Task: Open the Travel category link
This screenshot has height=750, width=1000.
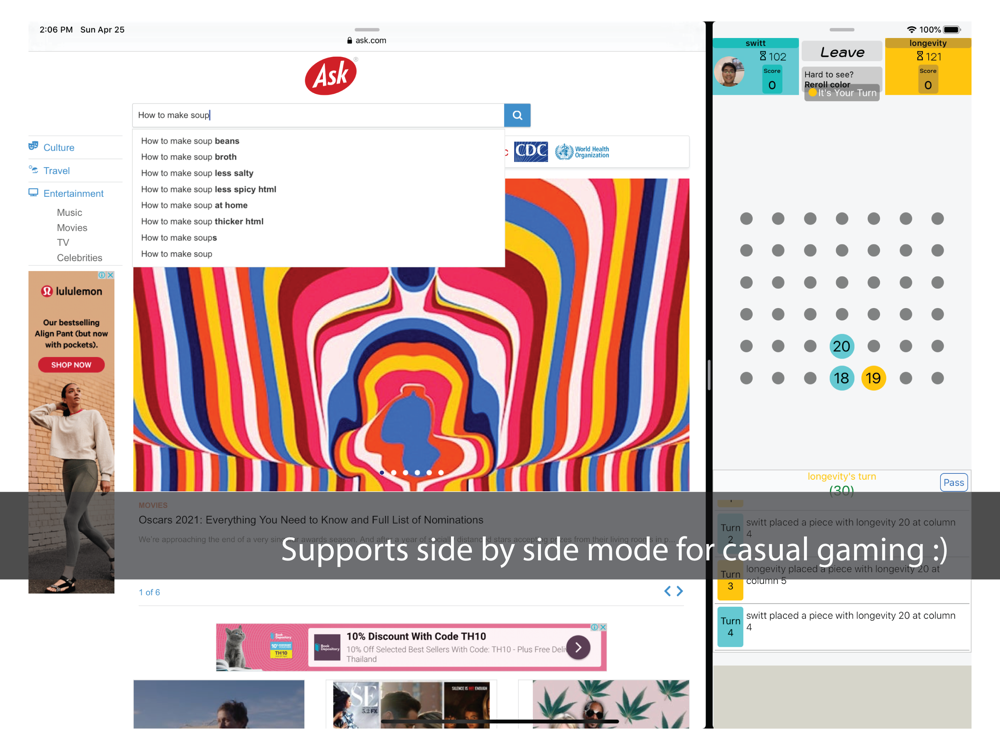Action: point(57,170)
